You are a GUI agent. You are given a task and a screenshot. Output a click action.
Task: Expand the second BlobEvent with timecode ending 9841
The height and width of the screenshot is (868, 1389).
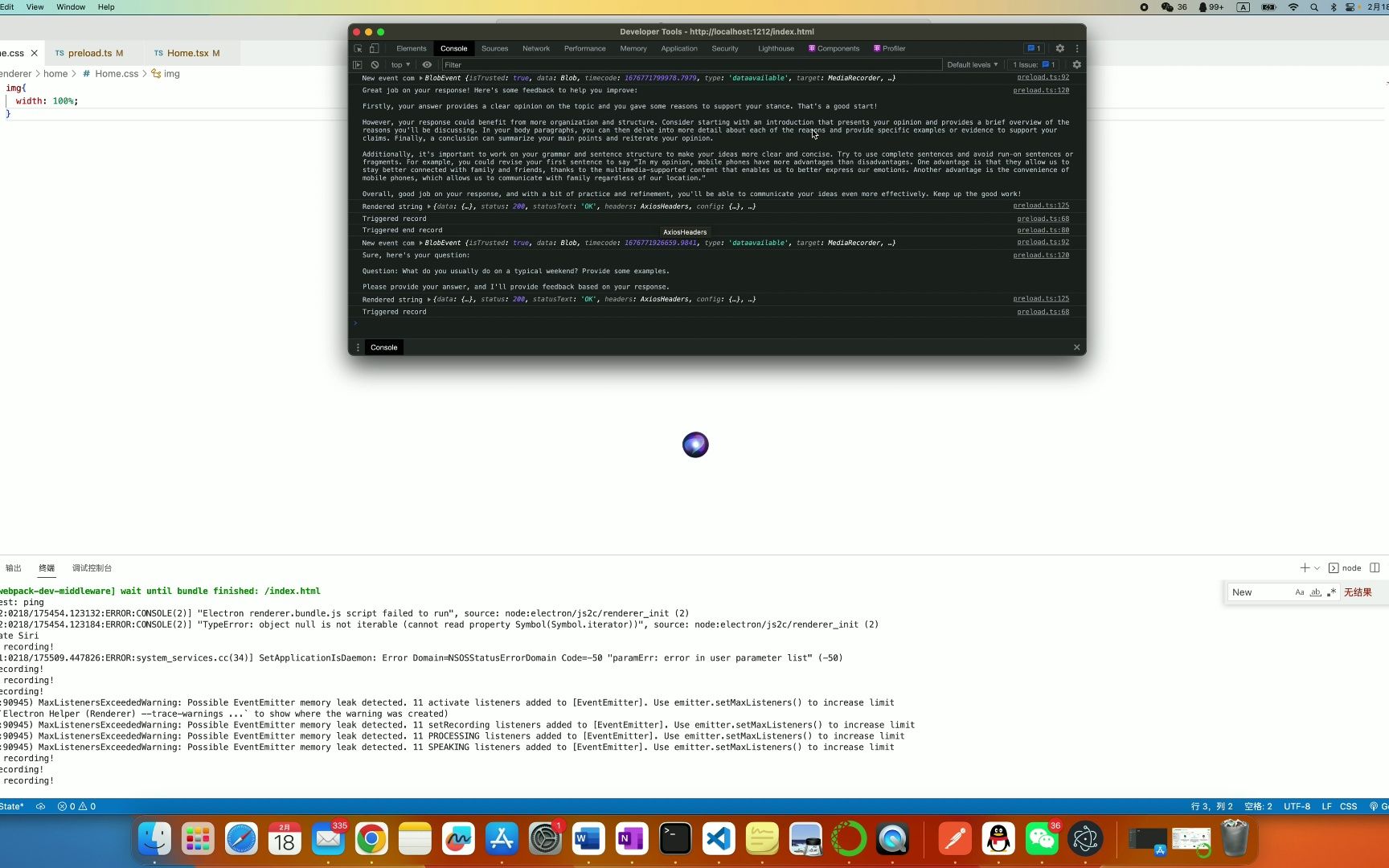click(x=421, y=243)
